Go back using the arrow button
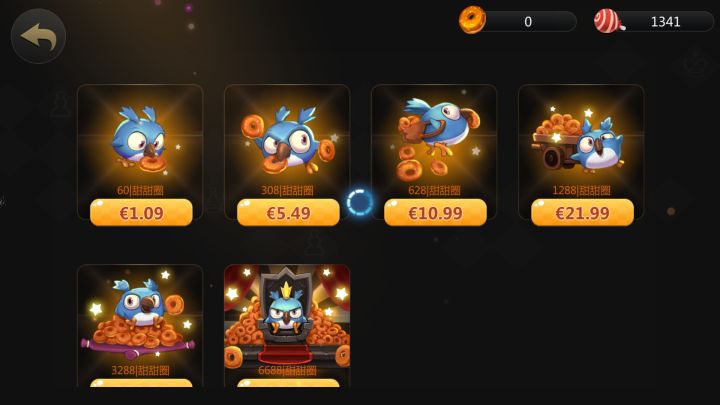Image resolution: width=720 pixels, height=405 pixels. (38, 36)
